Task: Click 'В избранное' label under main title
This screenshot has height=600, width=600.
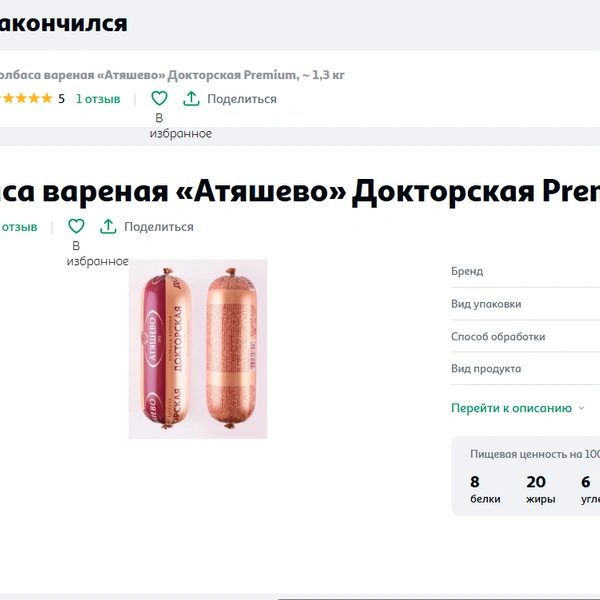Action: [x=97, y=254]
